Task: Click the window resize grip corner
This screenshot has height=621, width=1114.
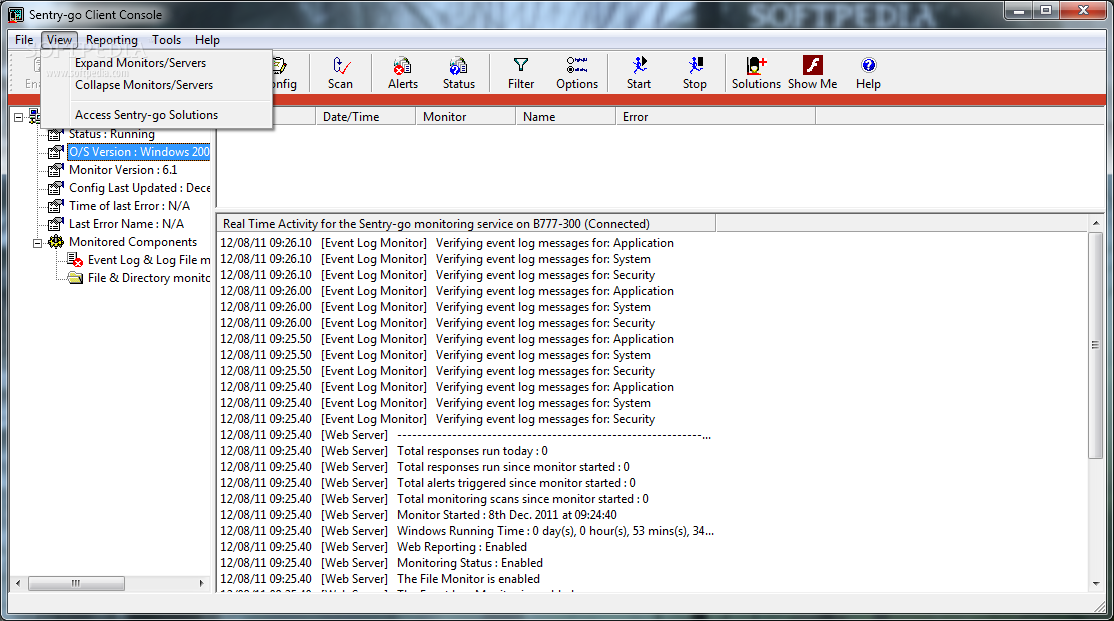Action: point(1101,606)
